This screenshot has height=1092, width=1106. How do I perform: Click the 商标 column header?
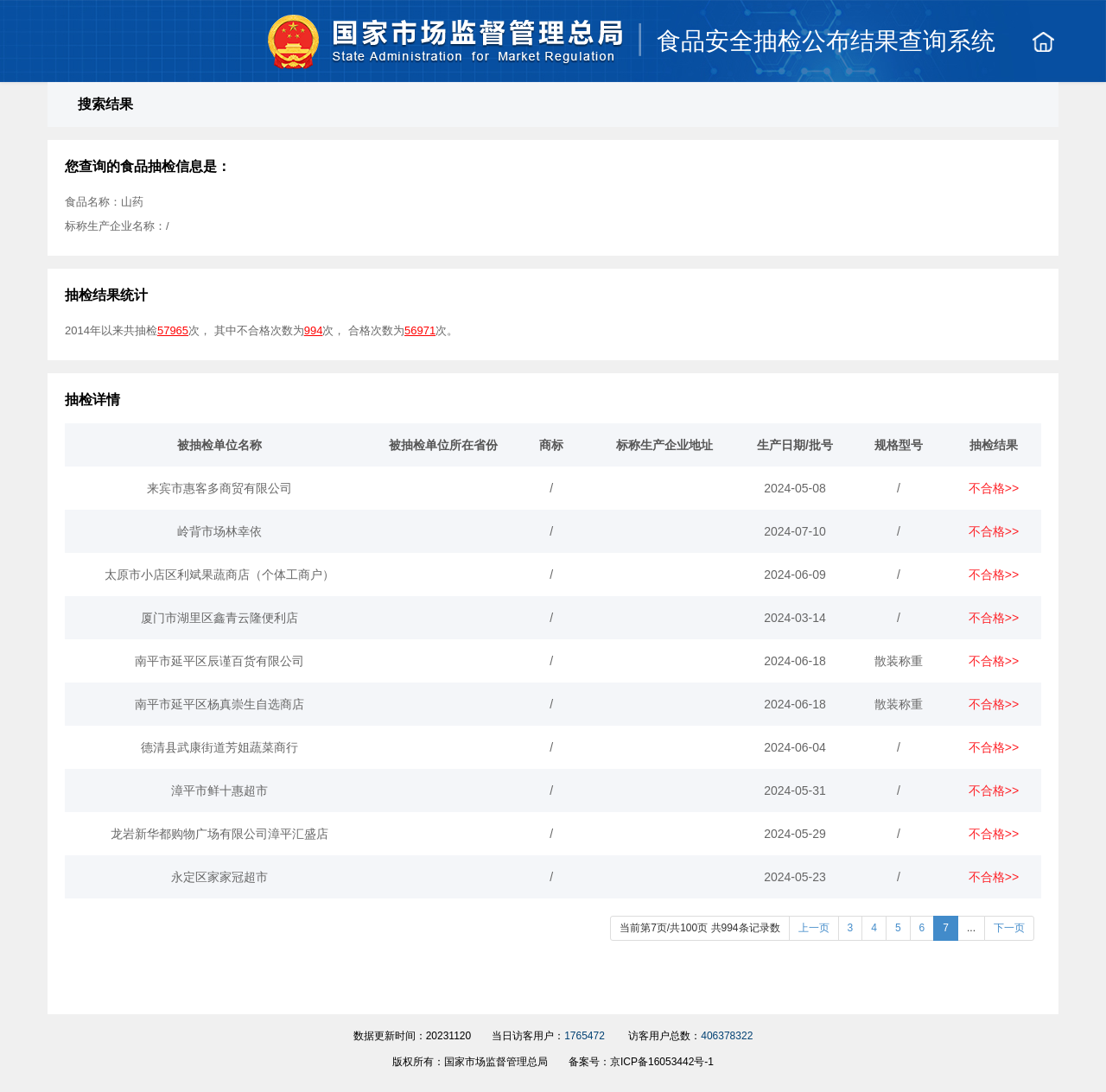[x=551, y=445]
